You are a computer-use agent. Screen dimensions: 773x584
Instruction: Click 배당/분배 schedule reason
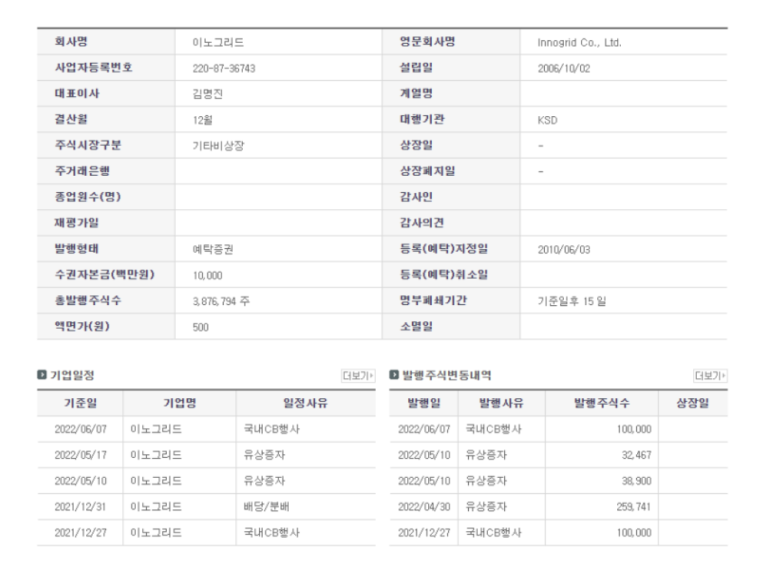click(x=266, y=507)
